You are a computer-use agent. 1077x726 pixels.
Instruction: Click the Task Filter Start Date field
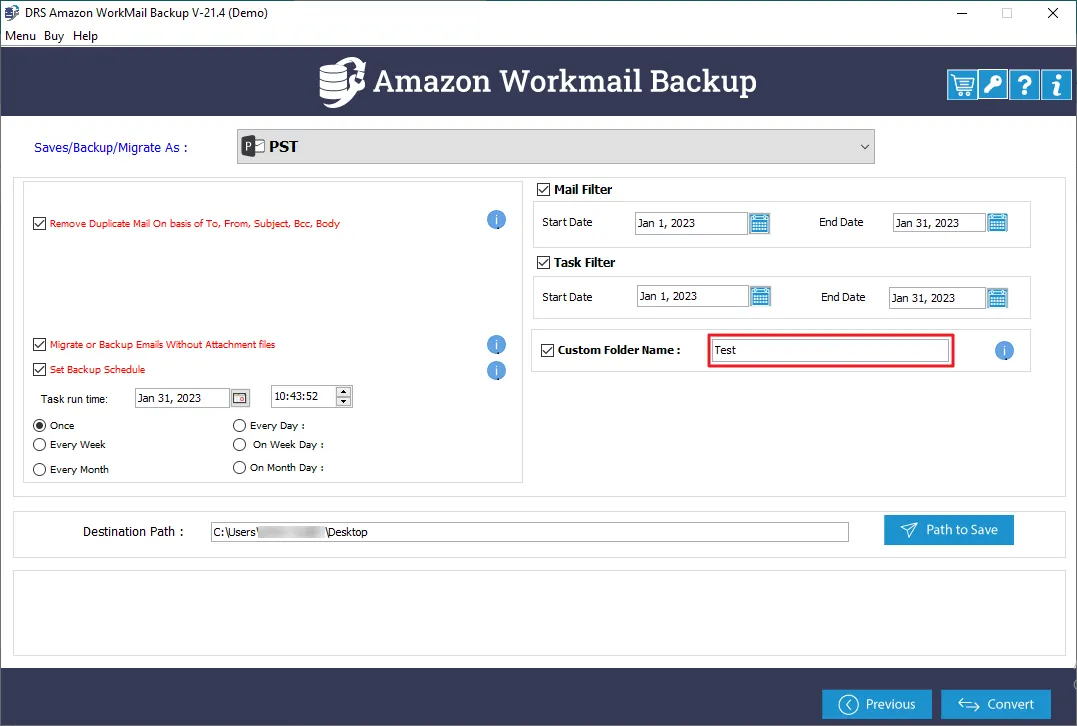coord(692,296)
